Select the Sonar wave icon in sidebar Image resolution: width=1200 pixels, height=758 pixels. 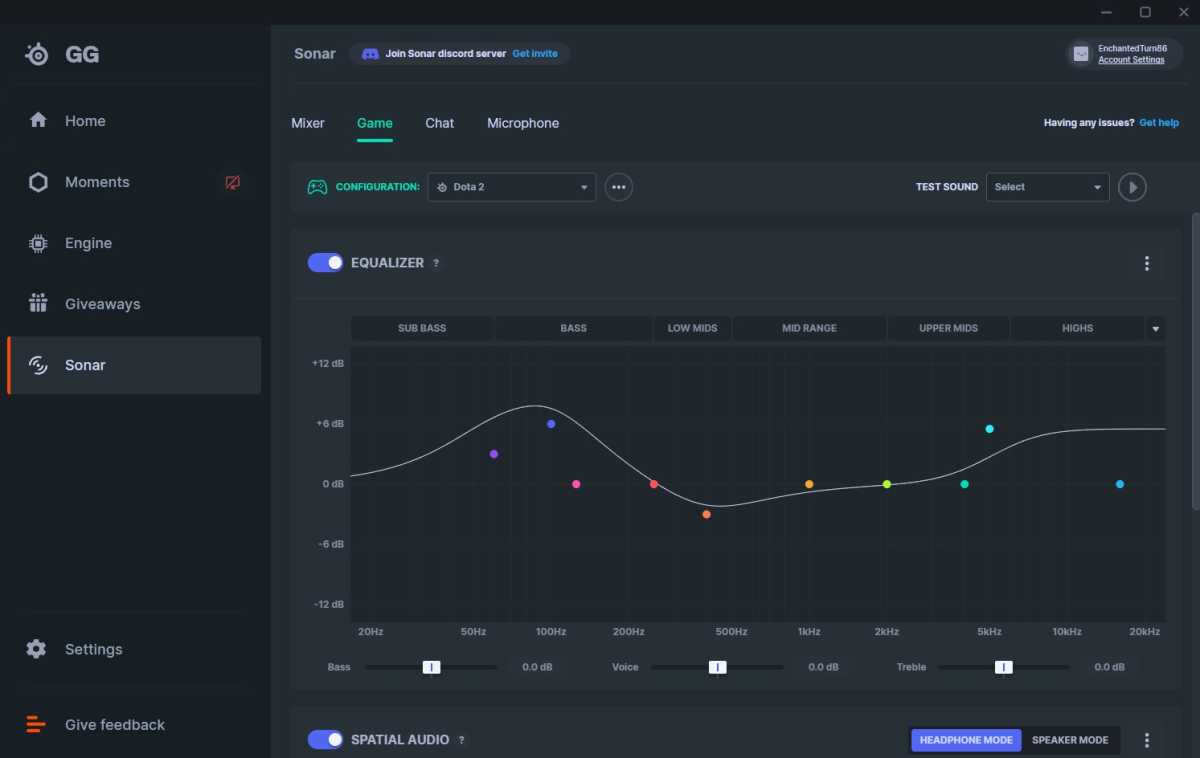(38, 365)
